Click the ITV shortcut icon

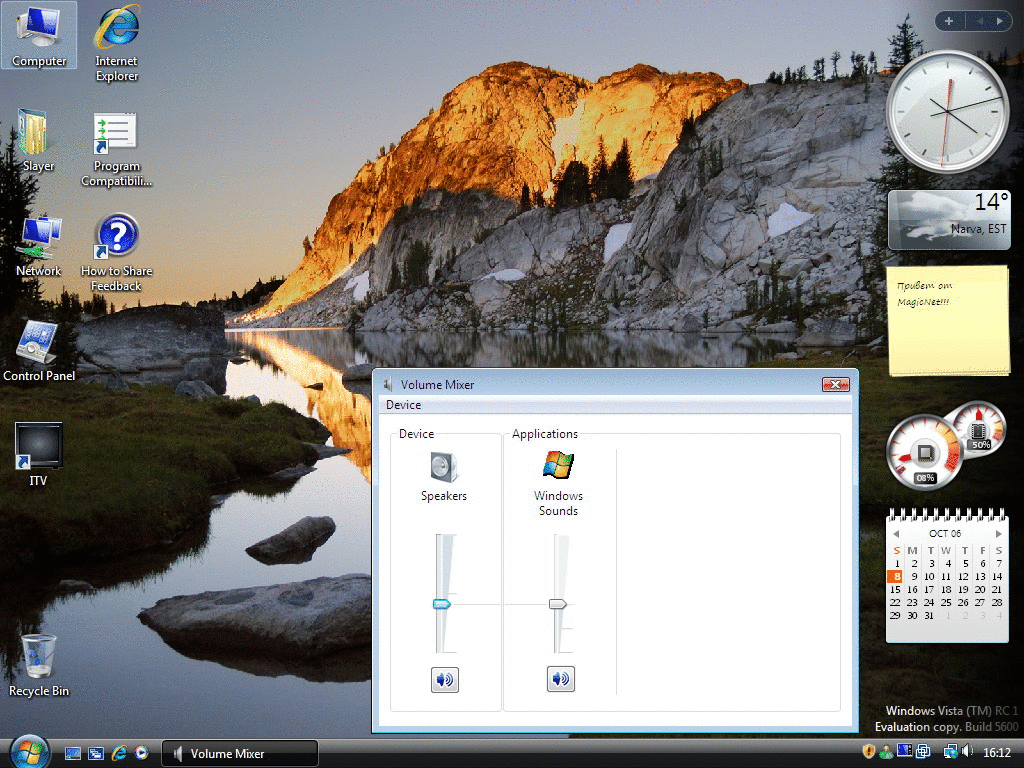point(38,446)
